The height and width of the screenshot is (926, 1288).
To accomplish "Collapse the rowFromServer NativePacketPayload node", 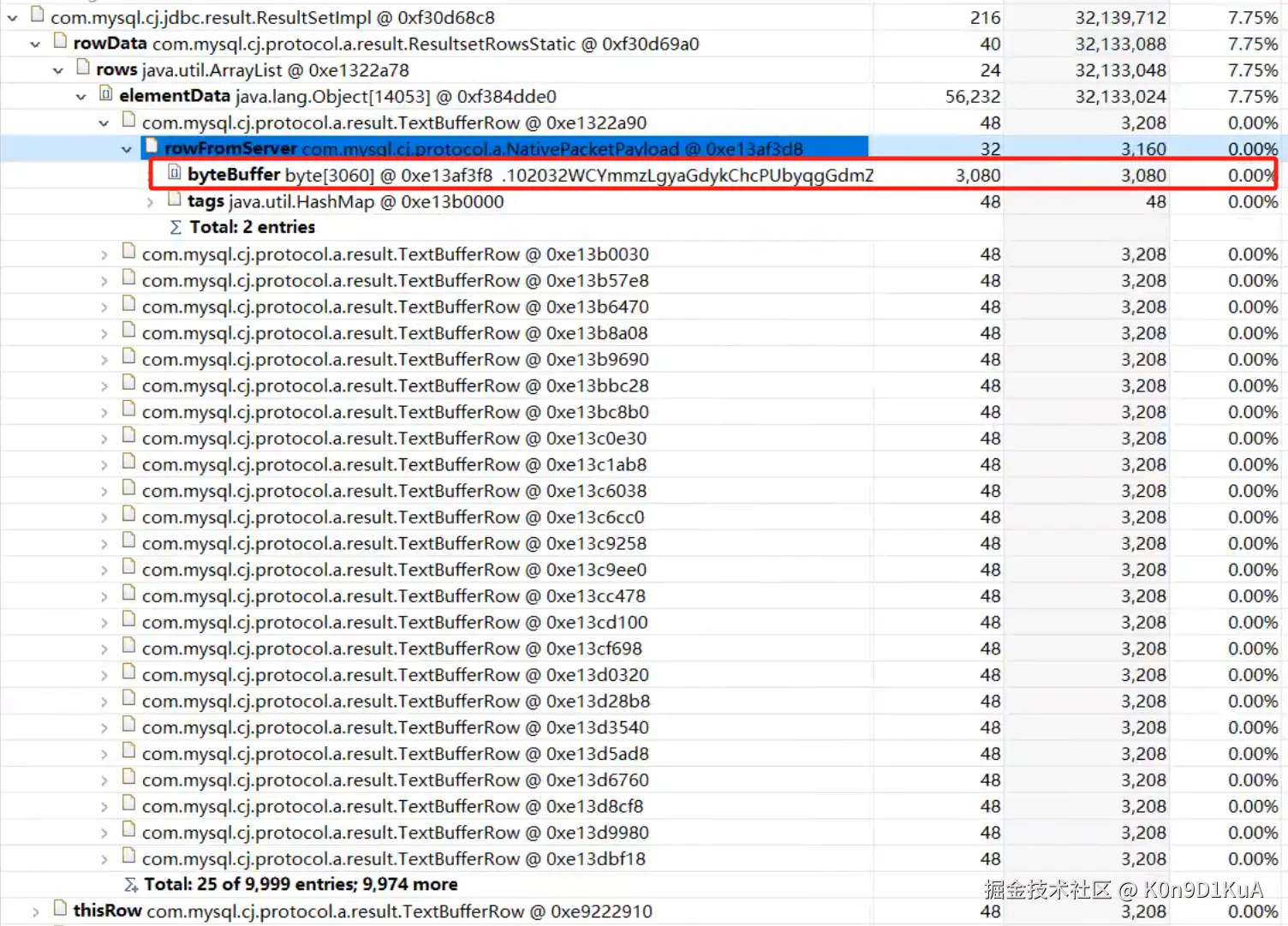I will 127,149.
